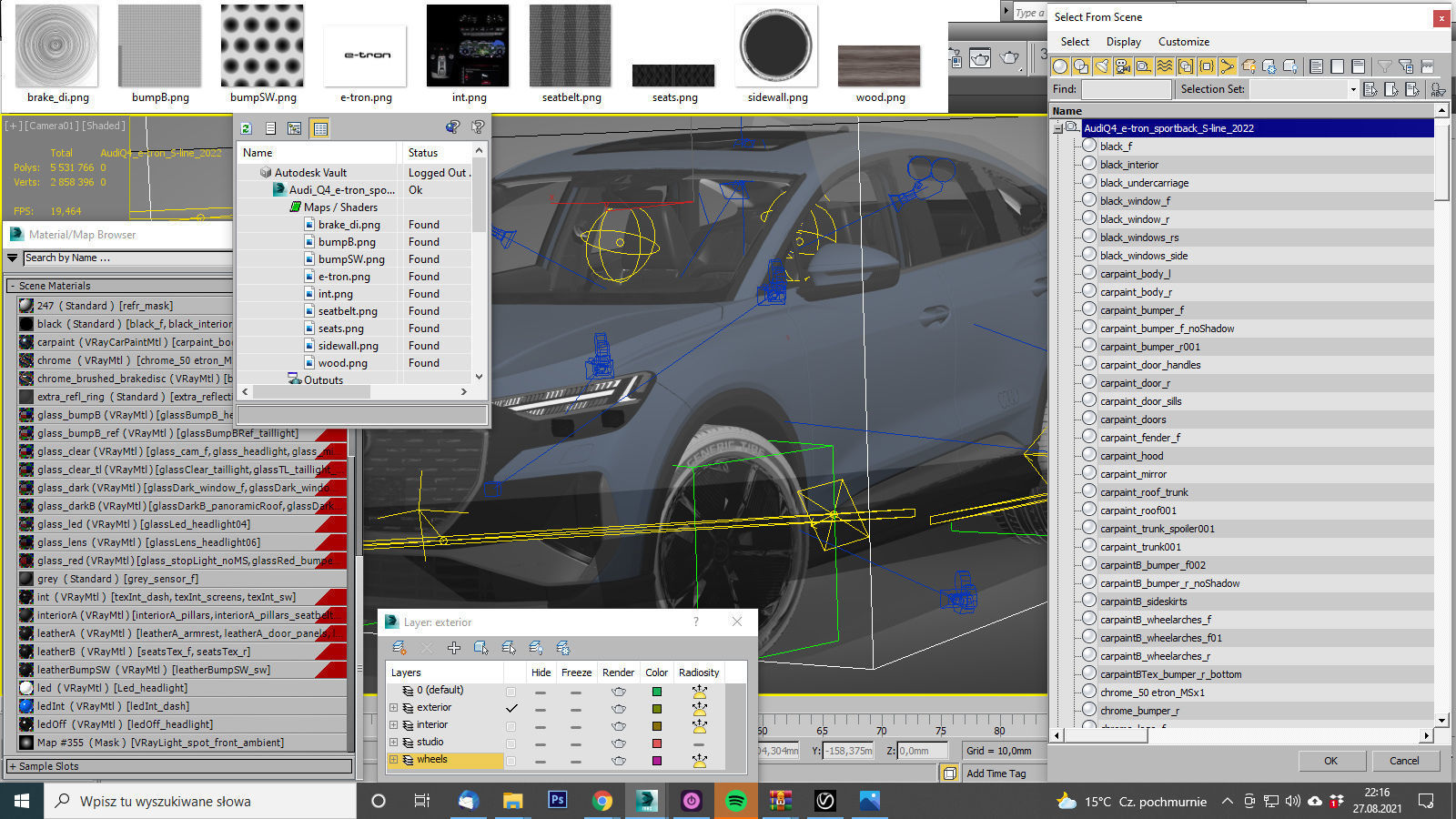Screen dimensions: 1456x819
Task: Click Add Time Tag
Action: 996,773
